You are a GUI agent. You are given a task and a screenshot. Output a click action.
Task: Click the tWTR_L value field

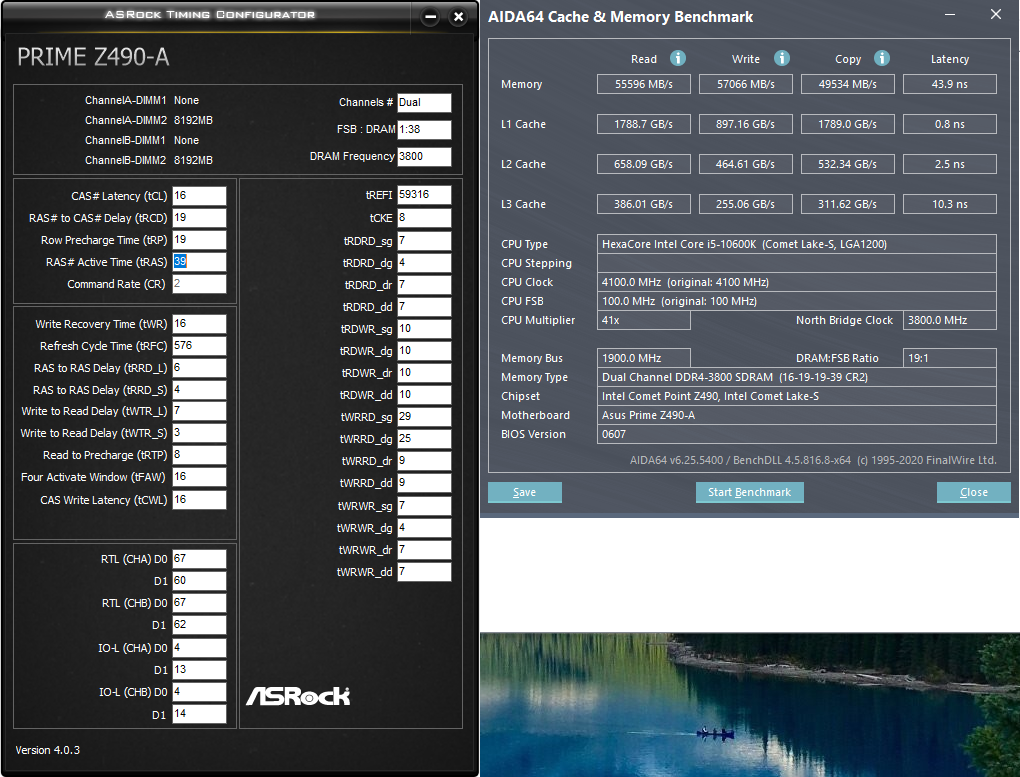(199, 411)
